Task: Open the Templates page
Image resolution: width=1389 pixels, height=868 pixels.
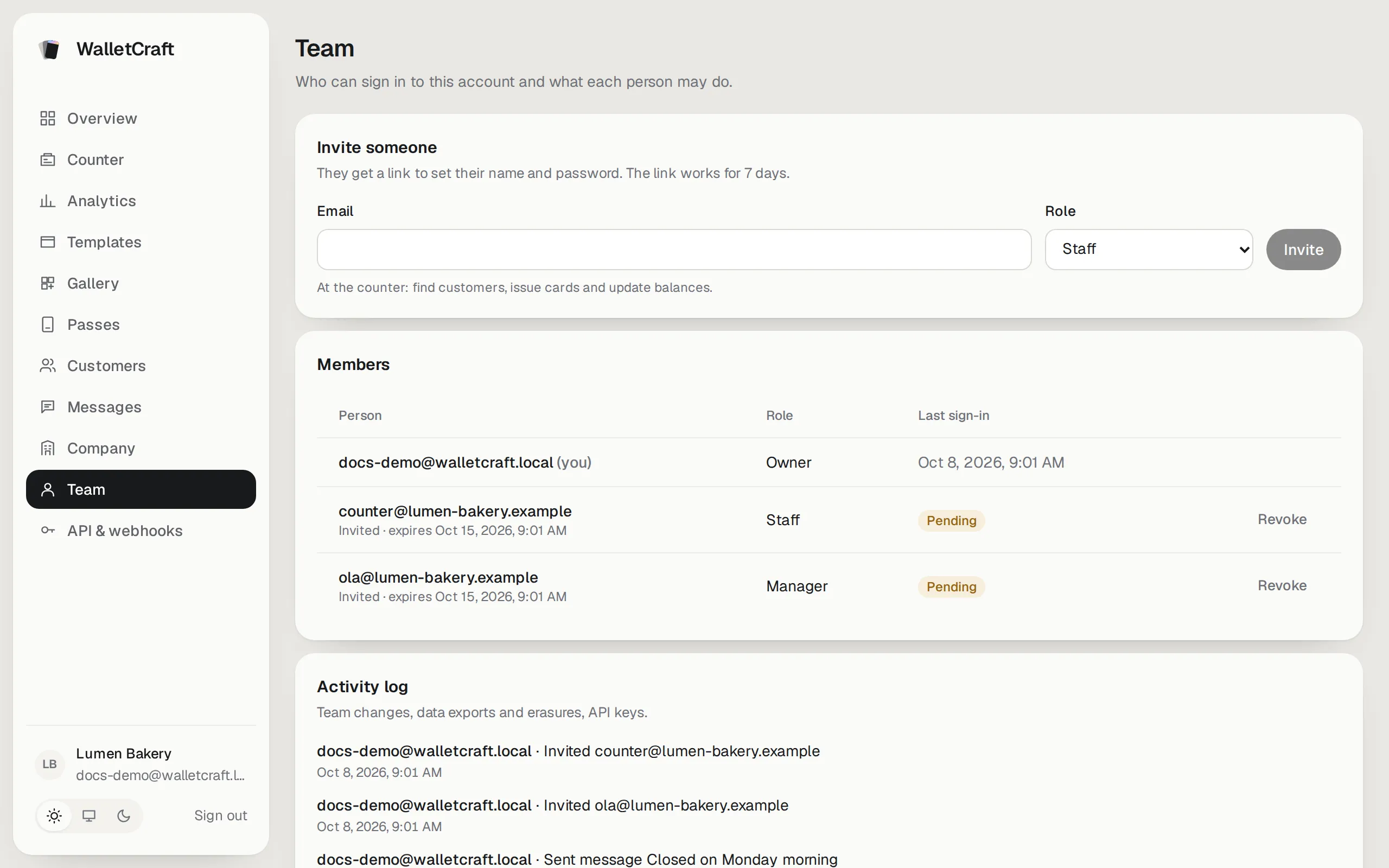Action: pyautogui.click(x=141, y=242)
